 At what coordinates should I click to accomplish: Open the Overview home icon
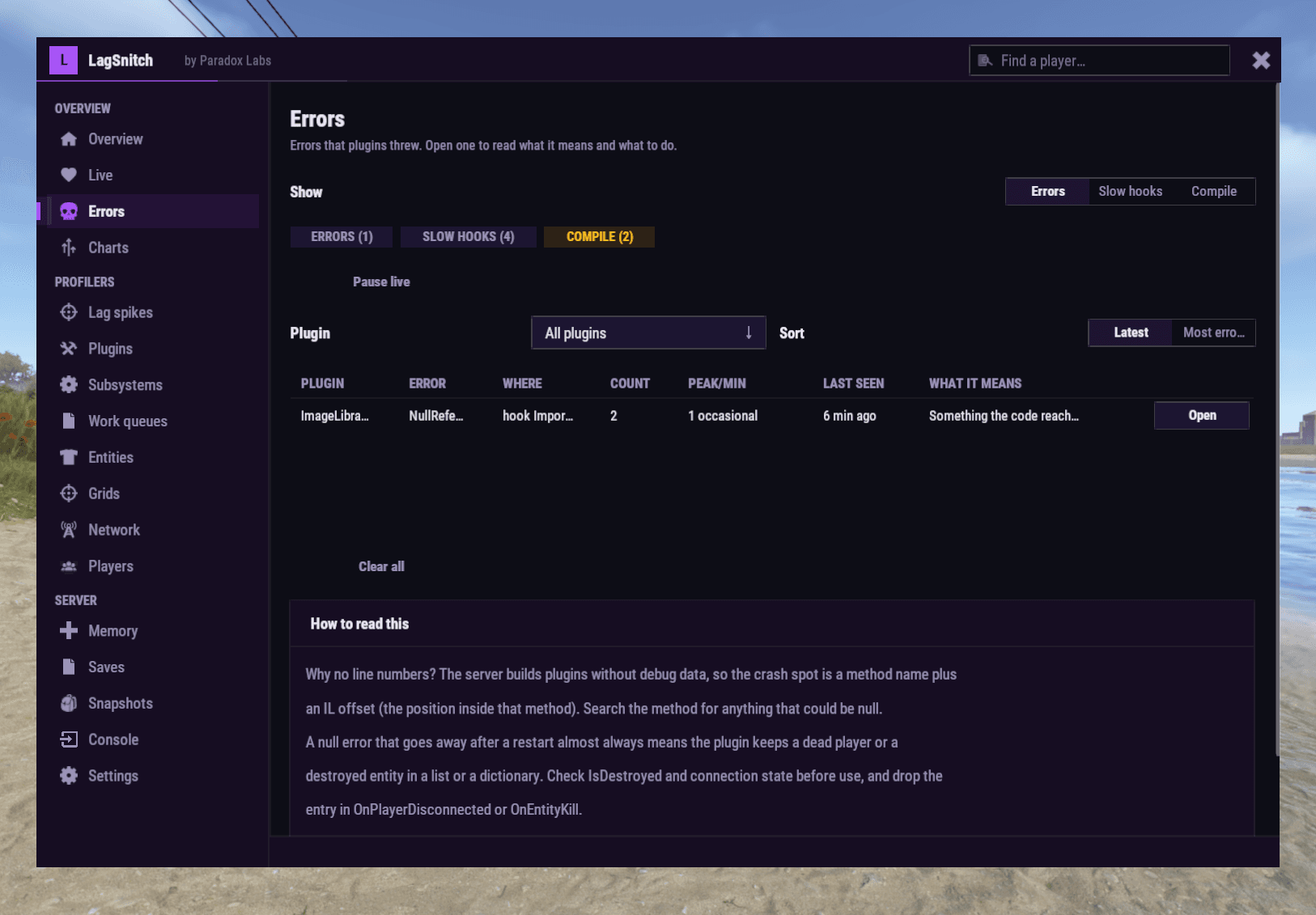(x=69, y=139)
